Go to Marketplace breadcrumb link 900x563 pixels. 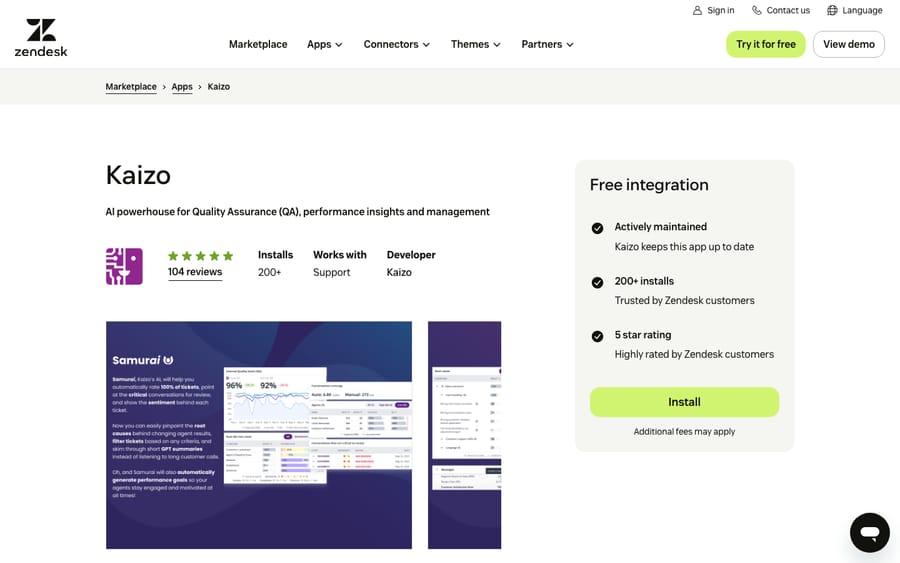click(x=131, y=87)
